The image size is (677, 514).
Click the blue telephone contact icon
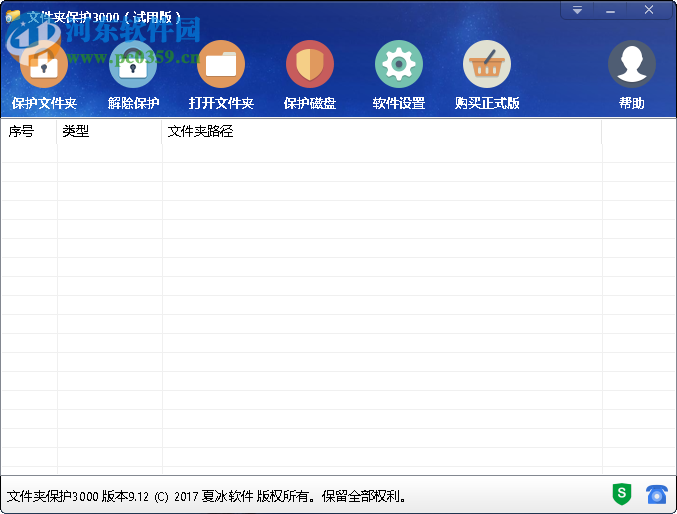(x=657, y=495)
